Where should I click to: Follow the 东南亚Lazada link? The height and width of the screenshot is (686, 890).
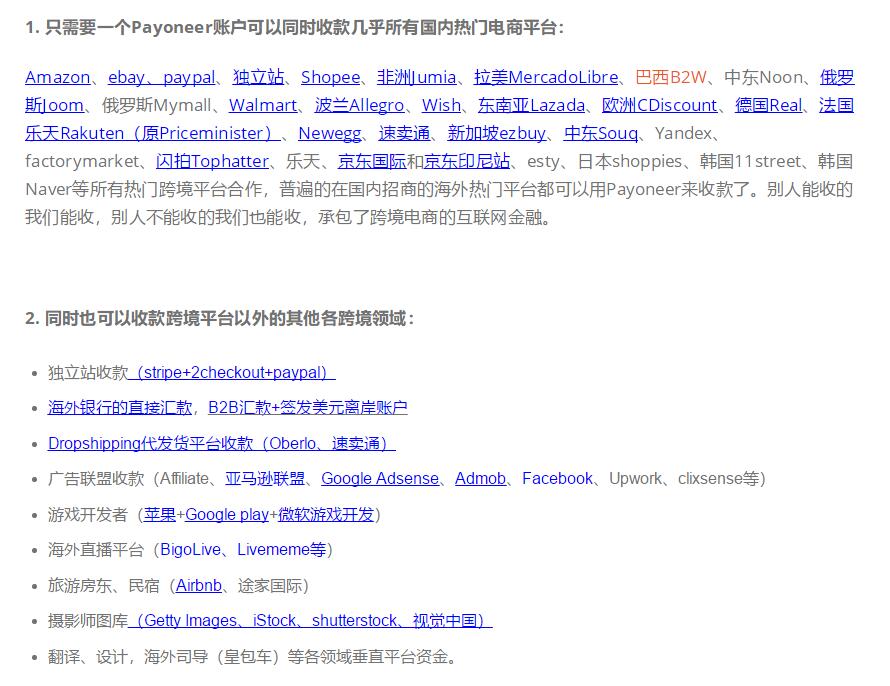click(531, 105)
